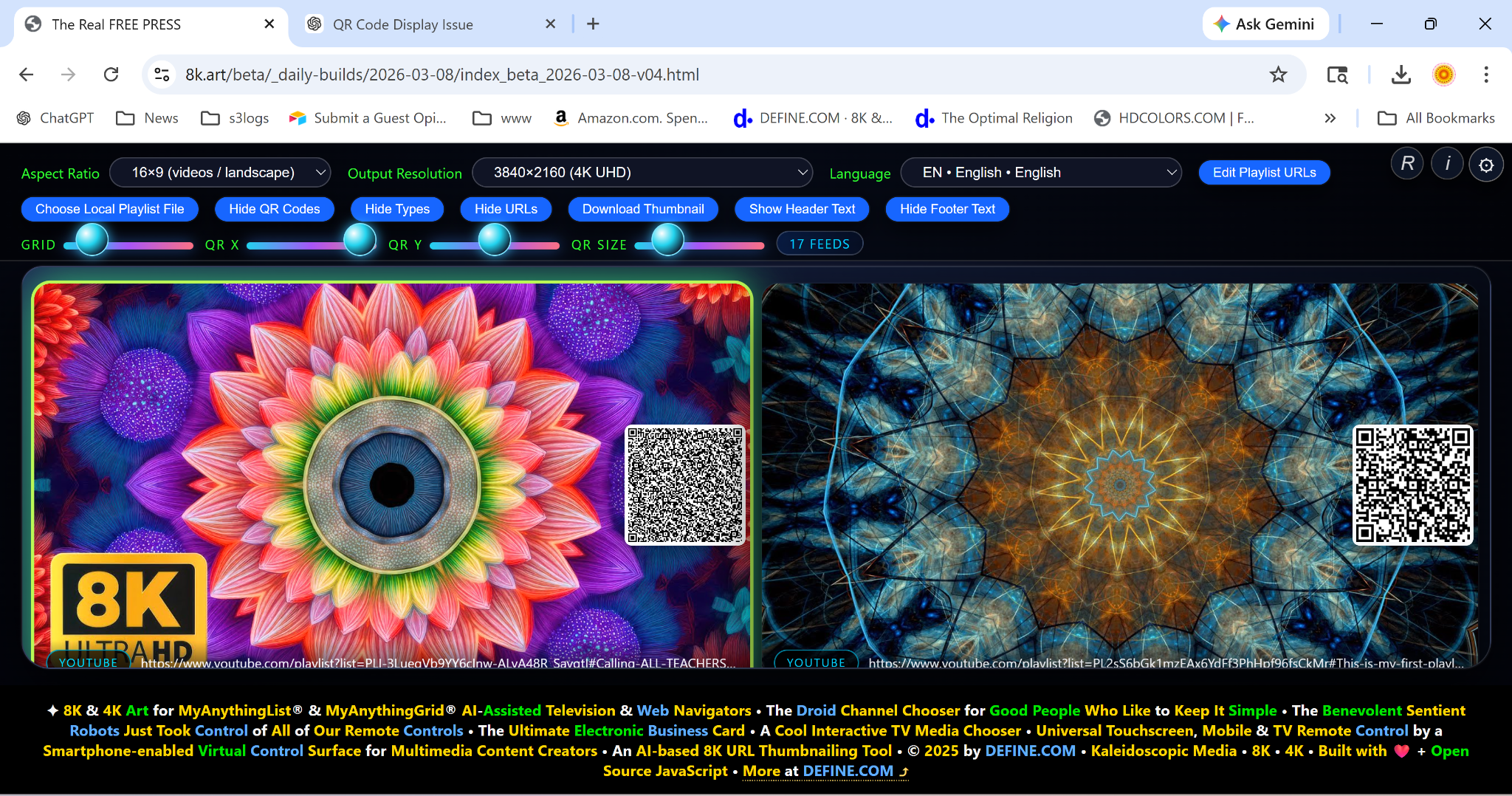Click the More at DEFINE.COM footer link
Image resolution: width=1512 pixels, height=796 pixels.
tap(825, 771)
